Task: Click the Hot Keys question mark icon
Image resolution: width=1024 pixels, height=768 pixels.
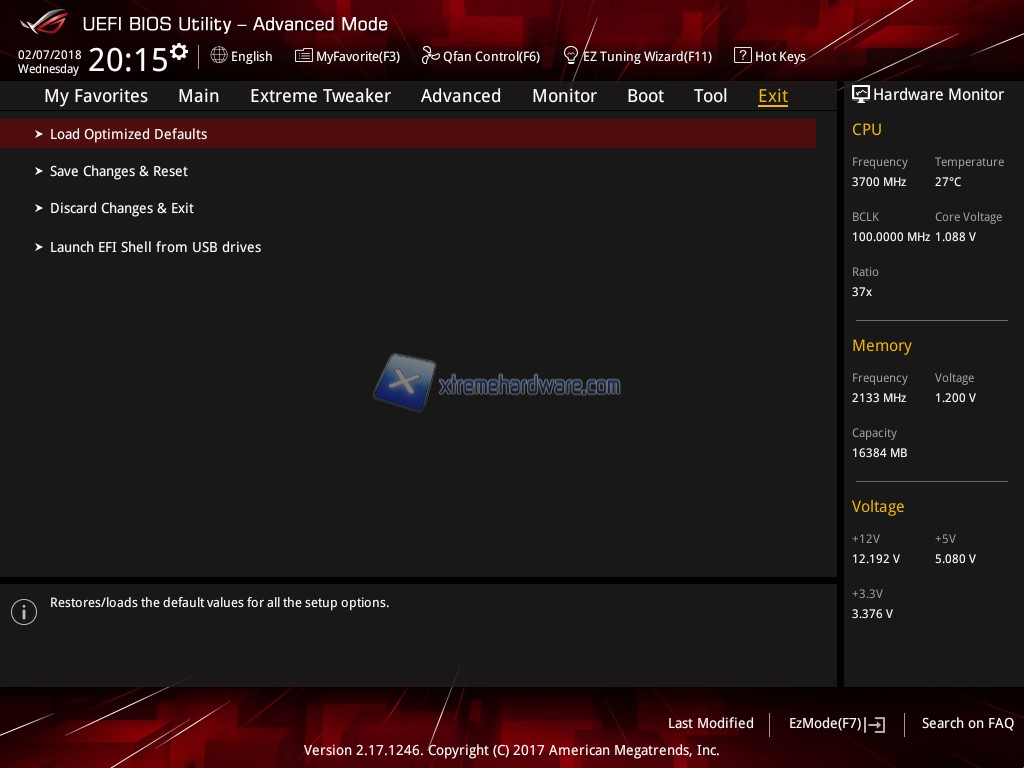Action: pos(742,56)
